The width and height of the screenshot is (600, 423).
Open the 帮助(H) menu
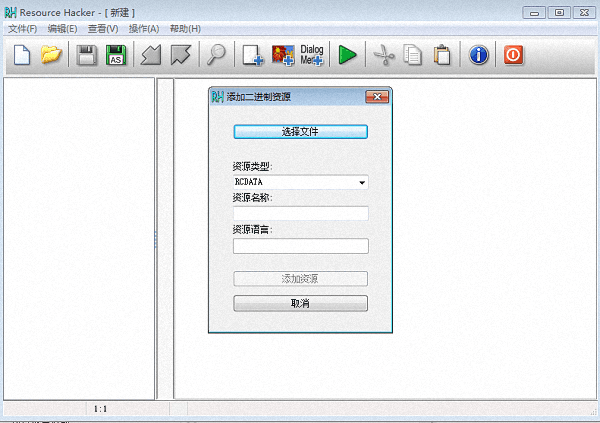coord(185,29)
